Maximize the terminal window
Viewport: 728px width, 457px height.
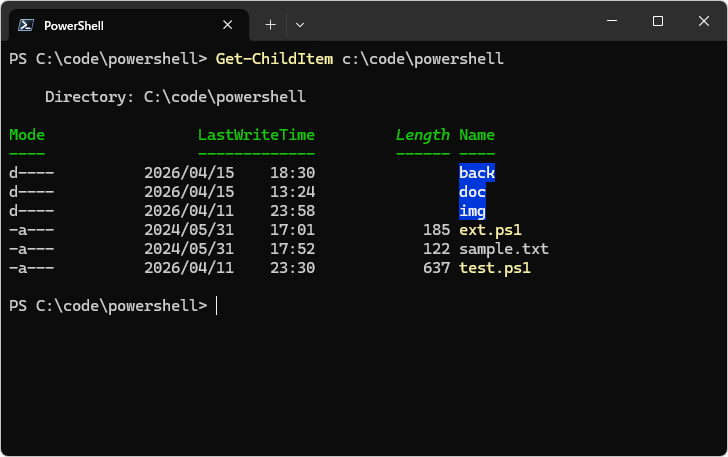click(657, 21)
